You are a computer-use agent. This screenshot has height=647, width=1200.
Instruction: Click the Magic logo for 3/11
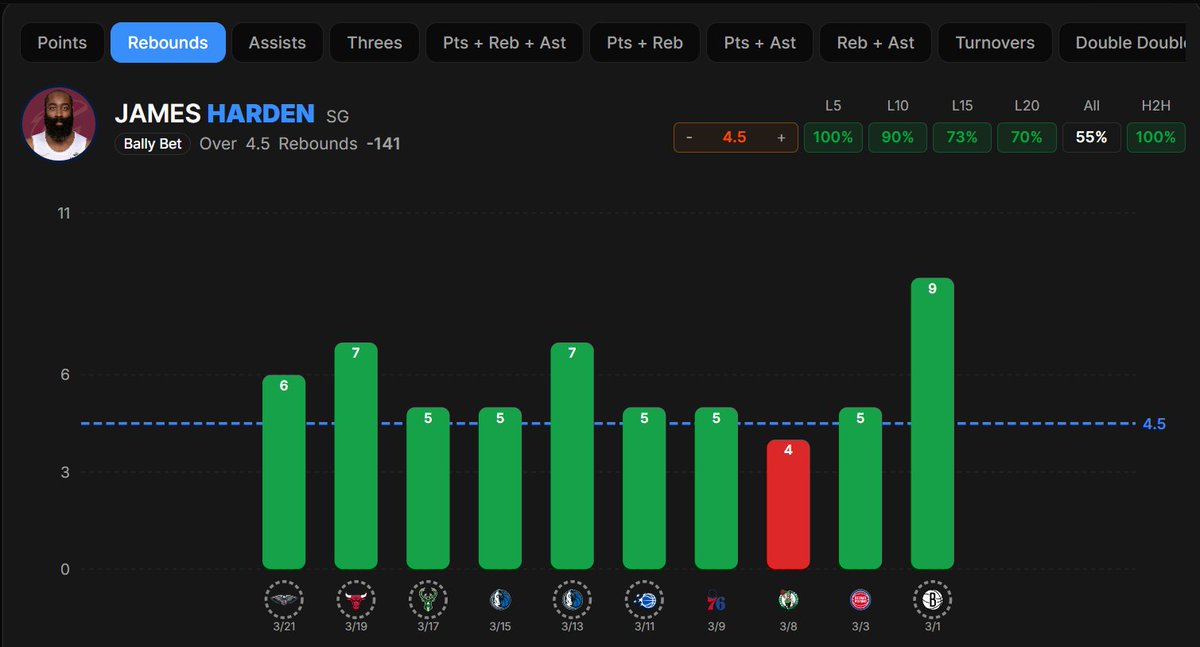pyautogui.click(x=644, y=601)
